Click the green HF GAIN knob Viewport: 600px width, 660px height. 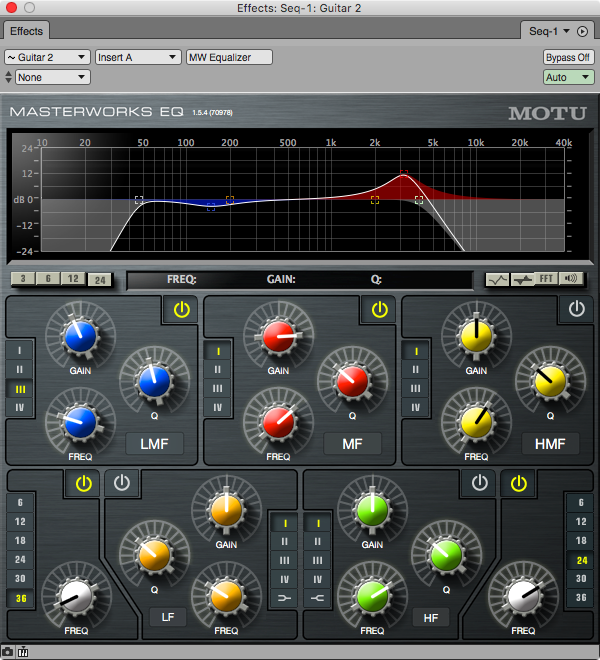[372, 511]
